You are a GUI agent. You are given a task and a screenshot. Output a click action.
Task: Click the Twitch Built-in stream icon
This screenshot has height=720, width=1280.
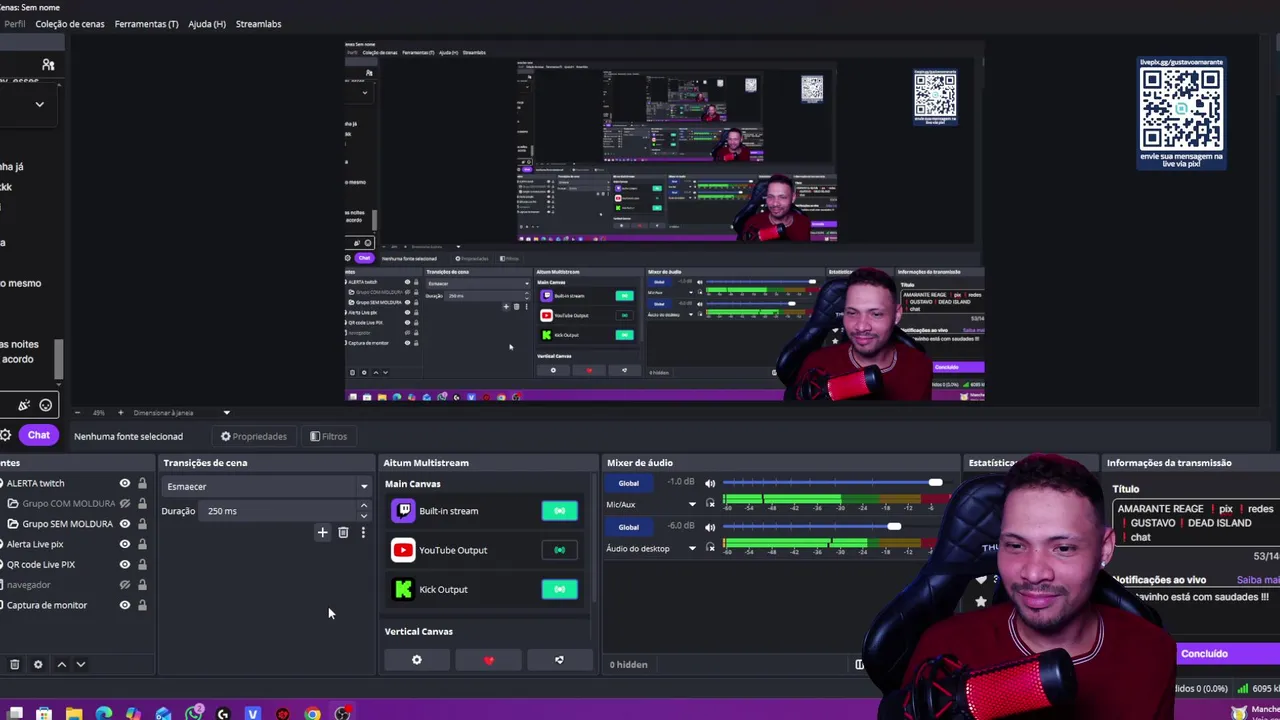[403, 511]
